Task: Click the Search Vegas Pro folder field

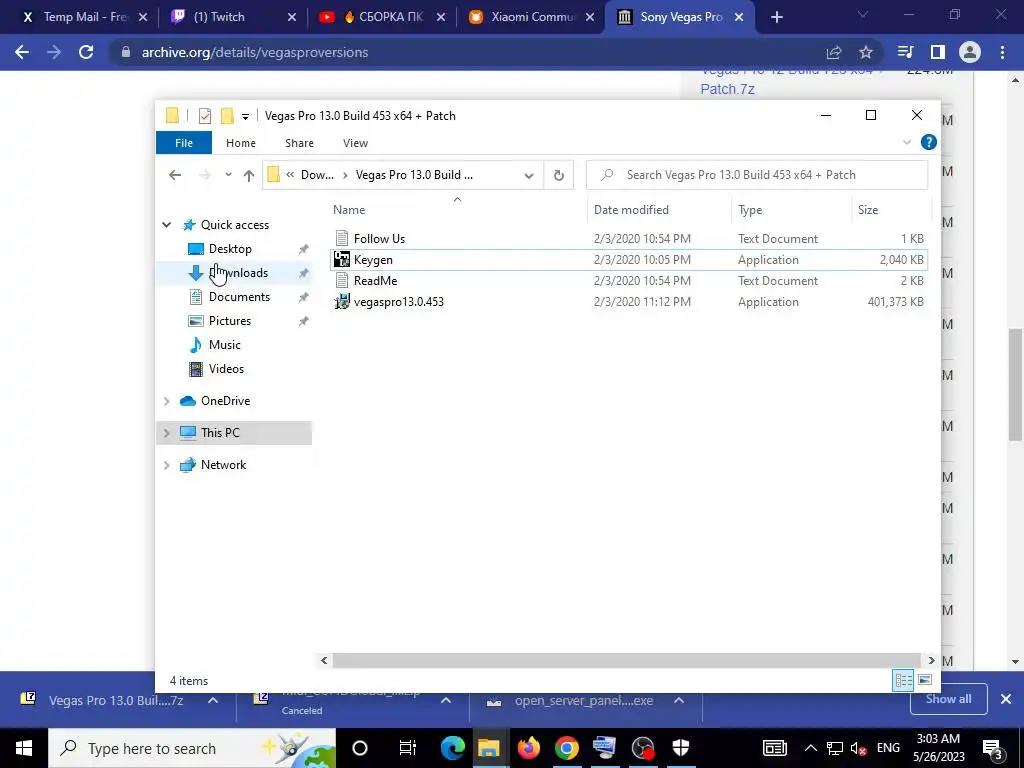Action: tap(757, 175)
